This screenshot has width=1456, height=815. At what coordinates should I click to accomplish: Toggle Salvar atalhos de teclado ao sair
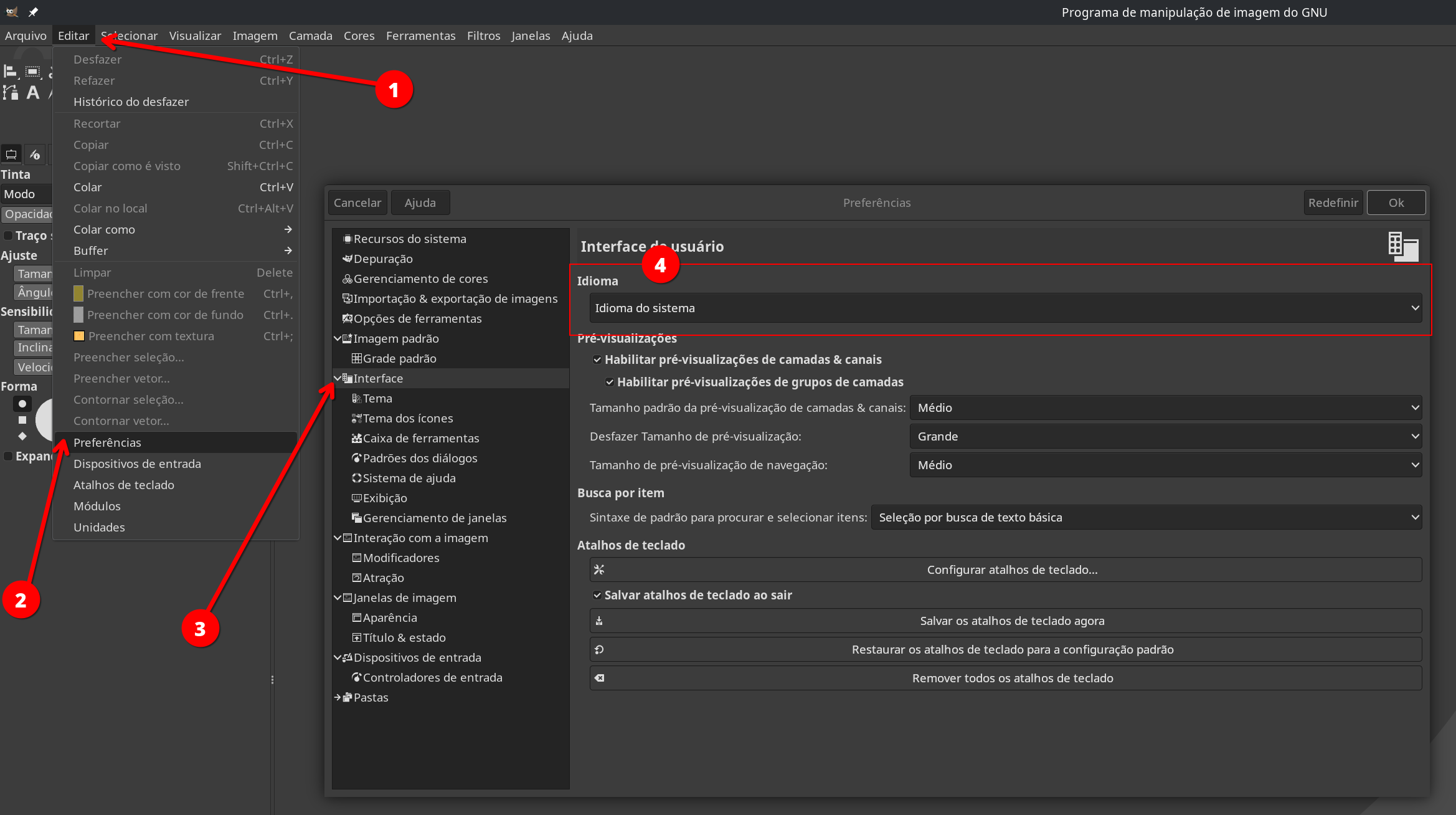597,595
